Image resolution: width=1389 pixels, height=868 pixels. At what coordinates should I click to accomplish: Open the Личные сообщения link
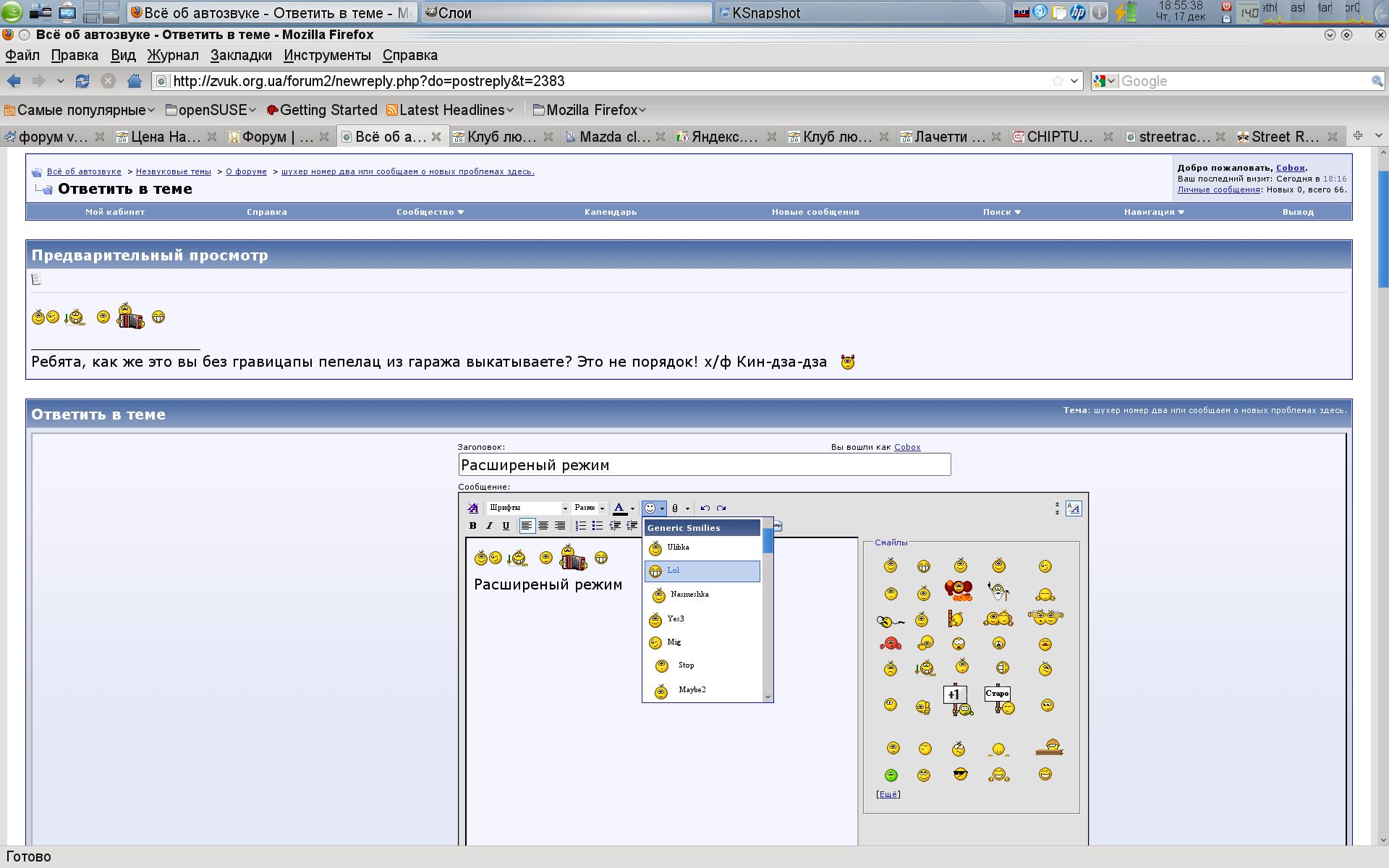tap(1218, 190)
